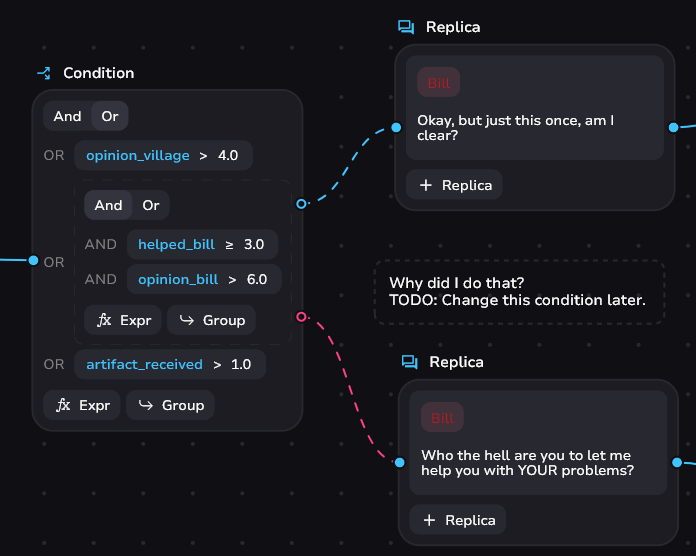
Task: Click the TODO comment note
Action: click(x=519, y=291)
